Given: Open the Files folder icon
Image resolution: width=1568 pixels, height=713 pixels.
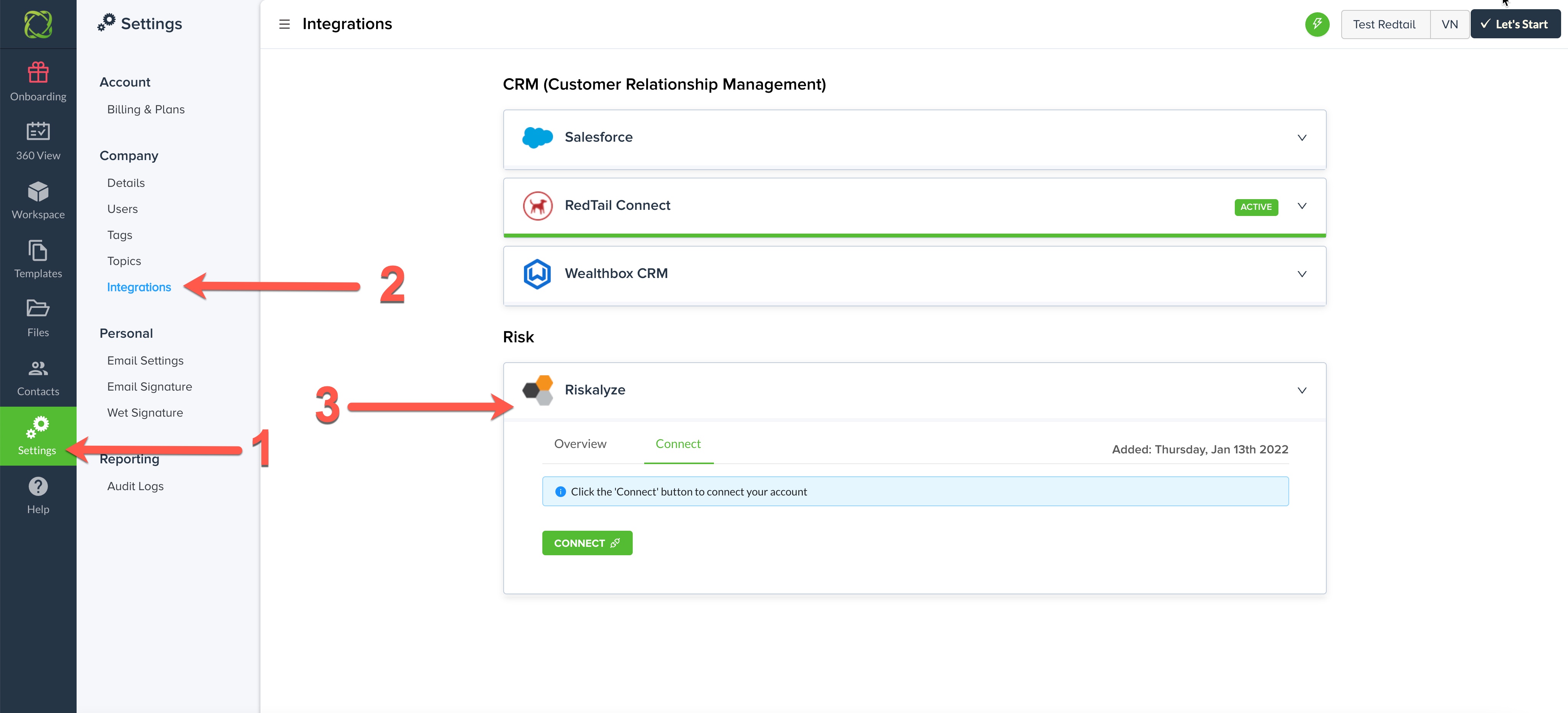Looking at the screenshot, I should (38, 309).
